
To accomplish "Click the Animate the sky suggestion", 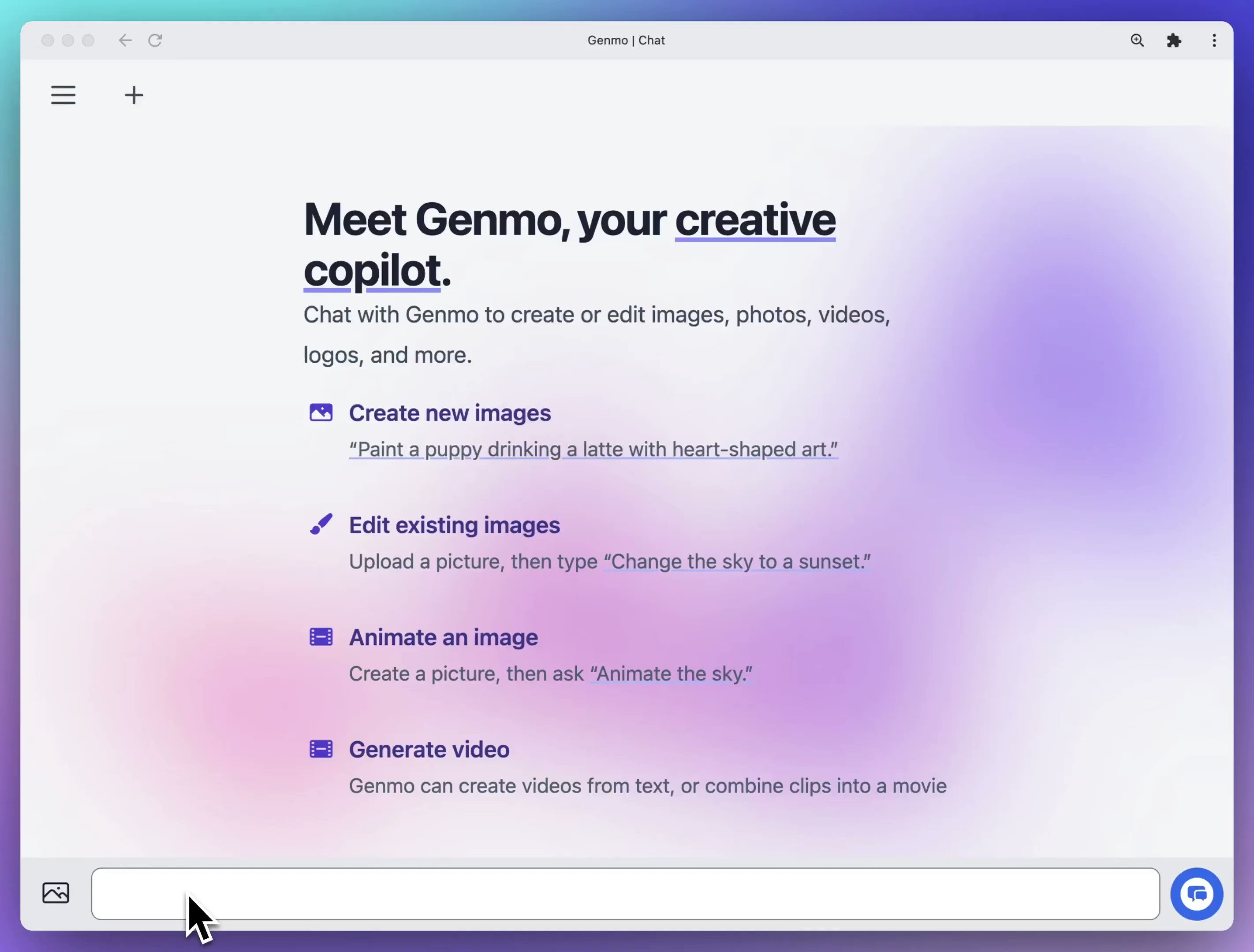I will pos(671,673).
